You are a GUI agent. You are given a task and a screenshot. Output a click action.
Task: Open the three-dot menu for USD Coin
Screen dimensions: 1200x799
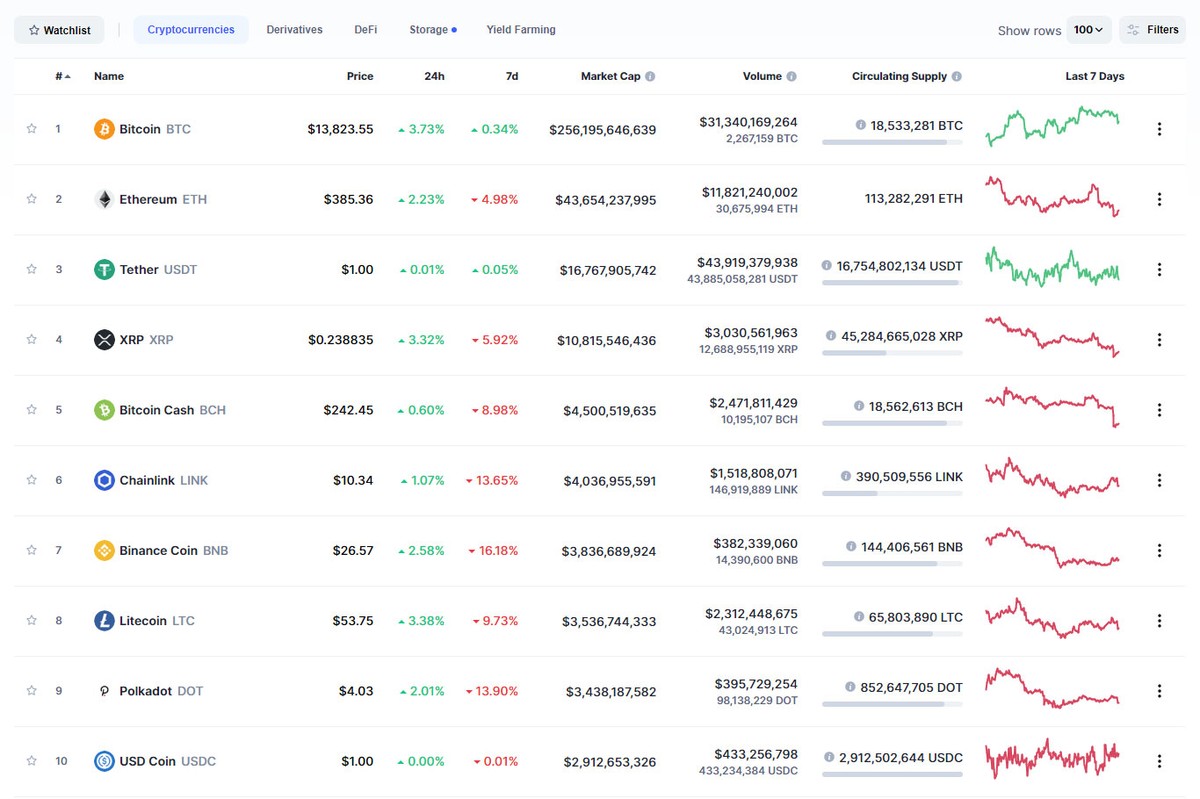pyautogui.click(x=1159, y=761)
